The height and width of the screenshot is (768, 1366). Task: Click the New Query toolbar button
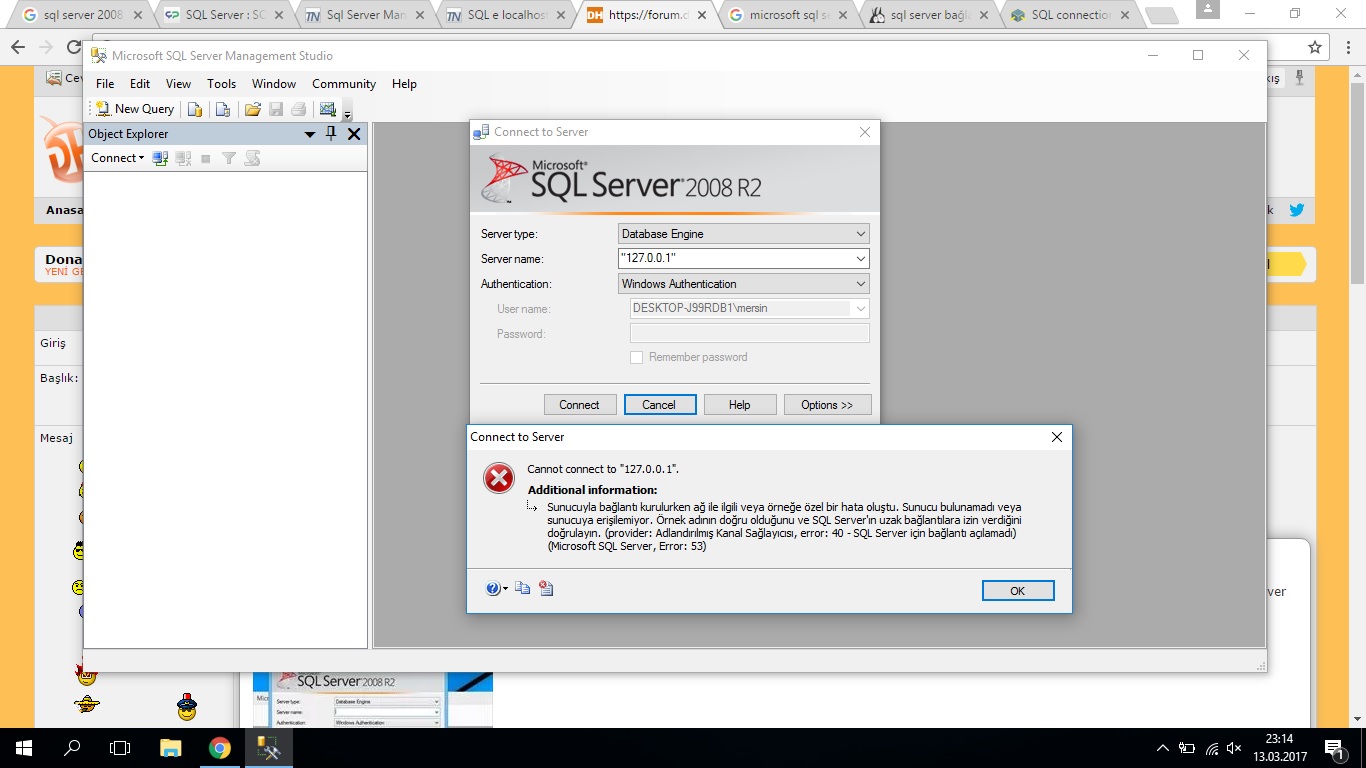135,109
